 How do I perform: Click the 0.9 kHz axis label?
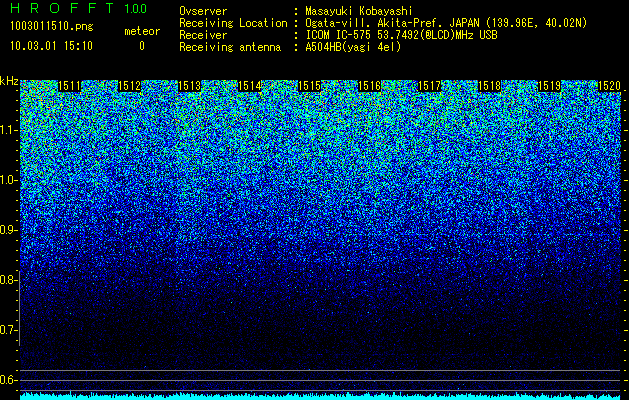coord(8,230)
